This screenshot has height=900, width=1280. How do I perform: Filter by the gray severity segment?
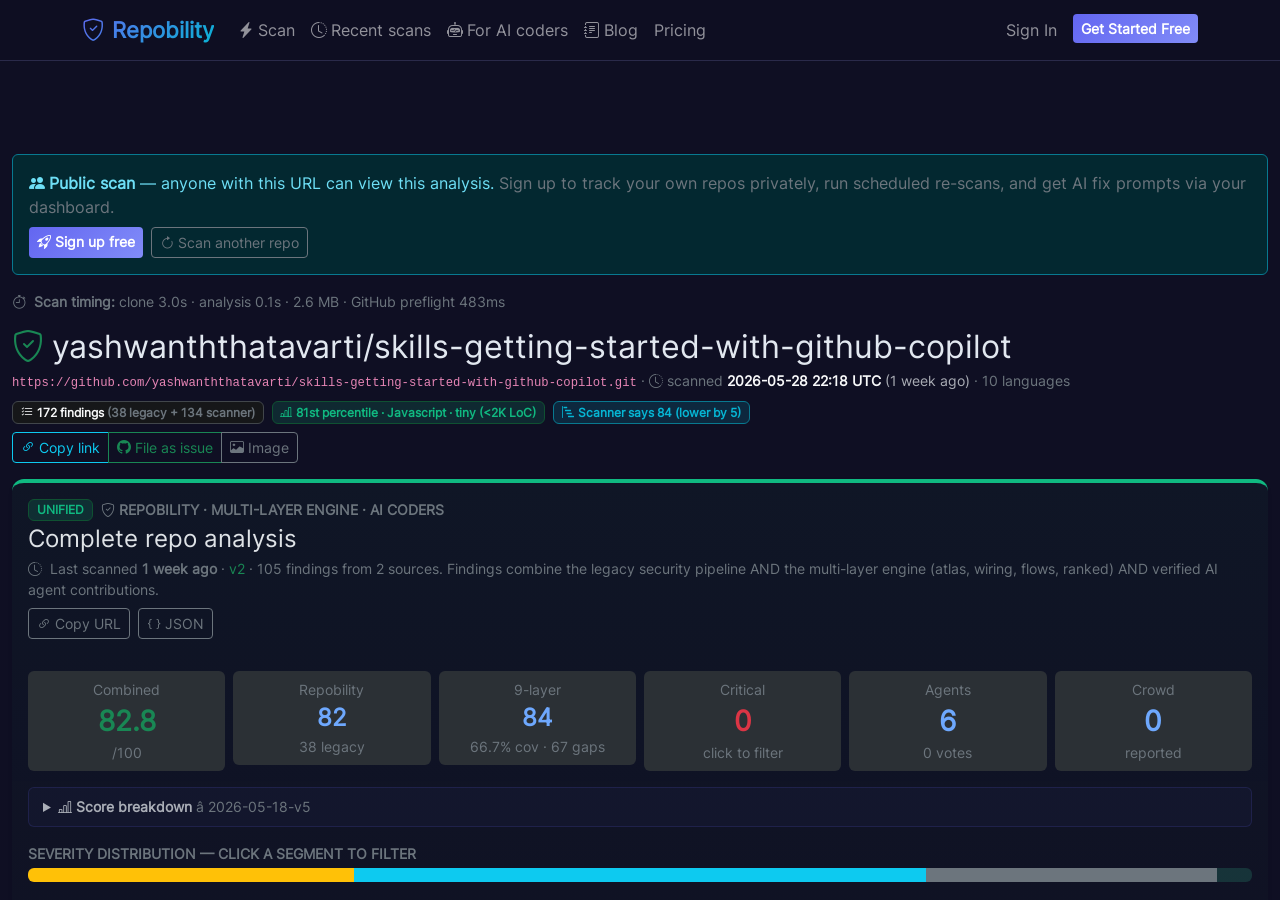[x=1071, y=875]
